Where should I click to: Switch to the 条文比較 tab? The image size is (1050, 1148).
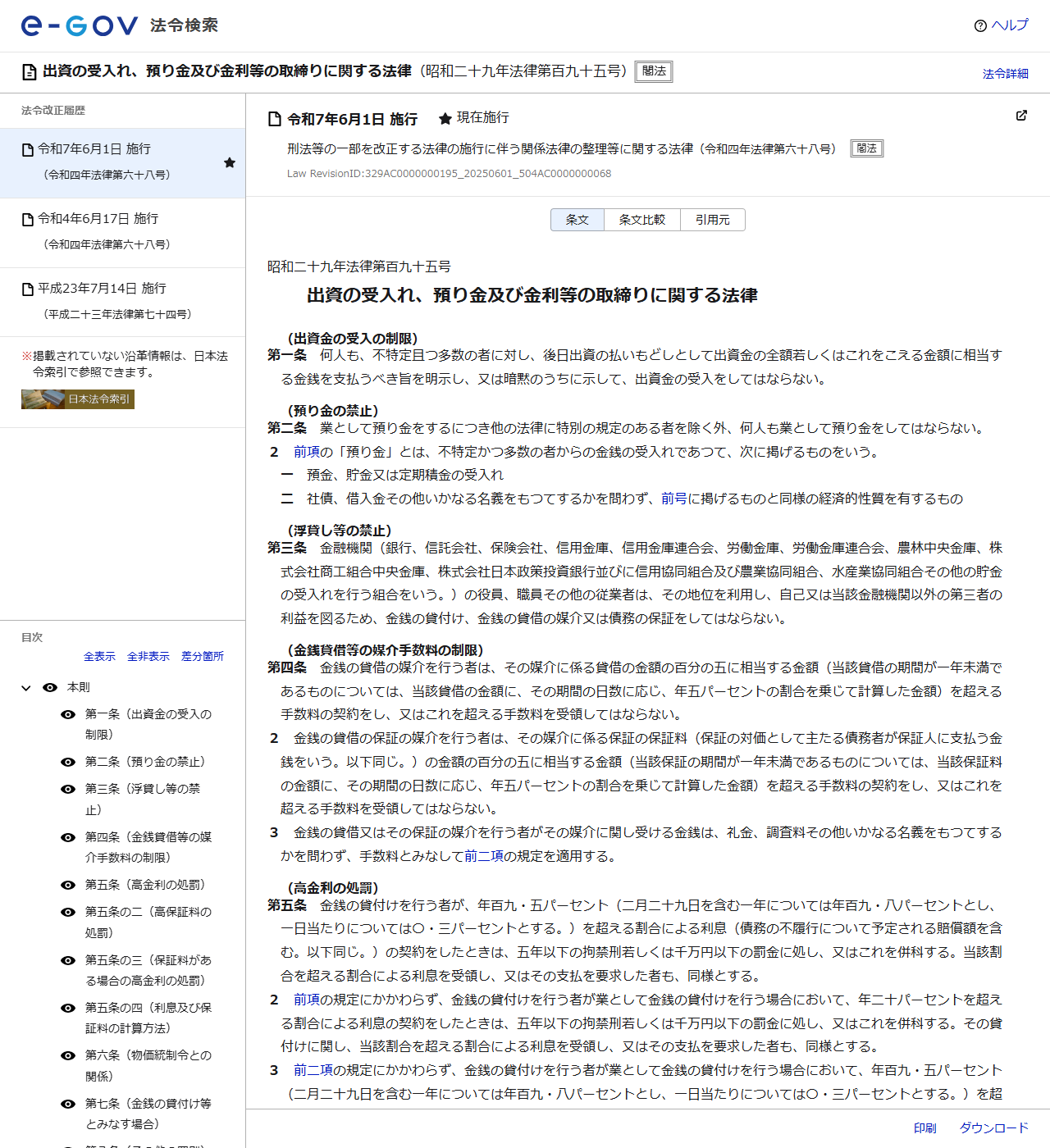[x=642, y=220]
